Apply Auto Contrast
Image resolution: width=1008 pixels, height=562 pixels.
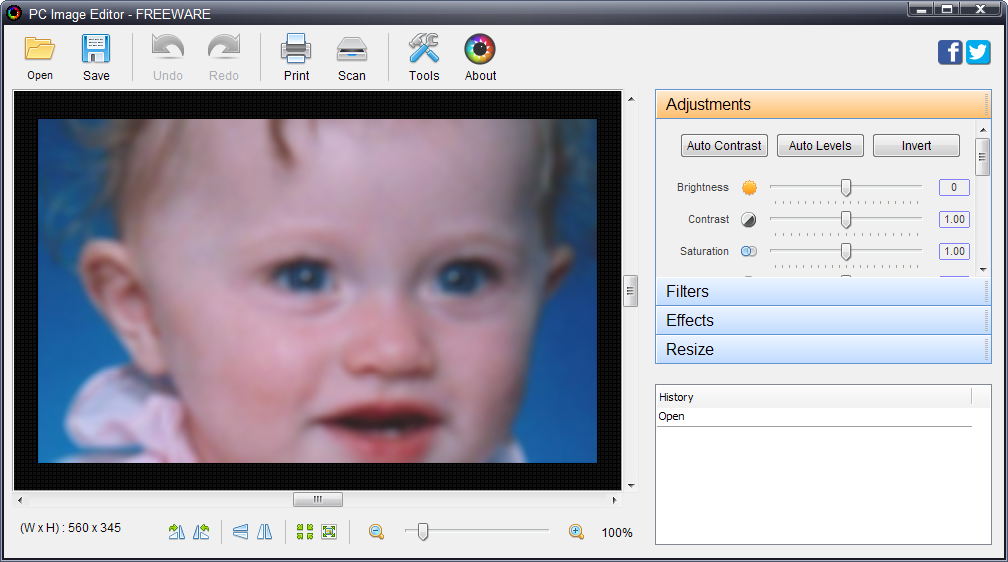point(724,145)
